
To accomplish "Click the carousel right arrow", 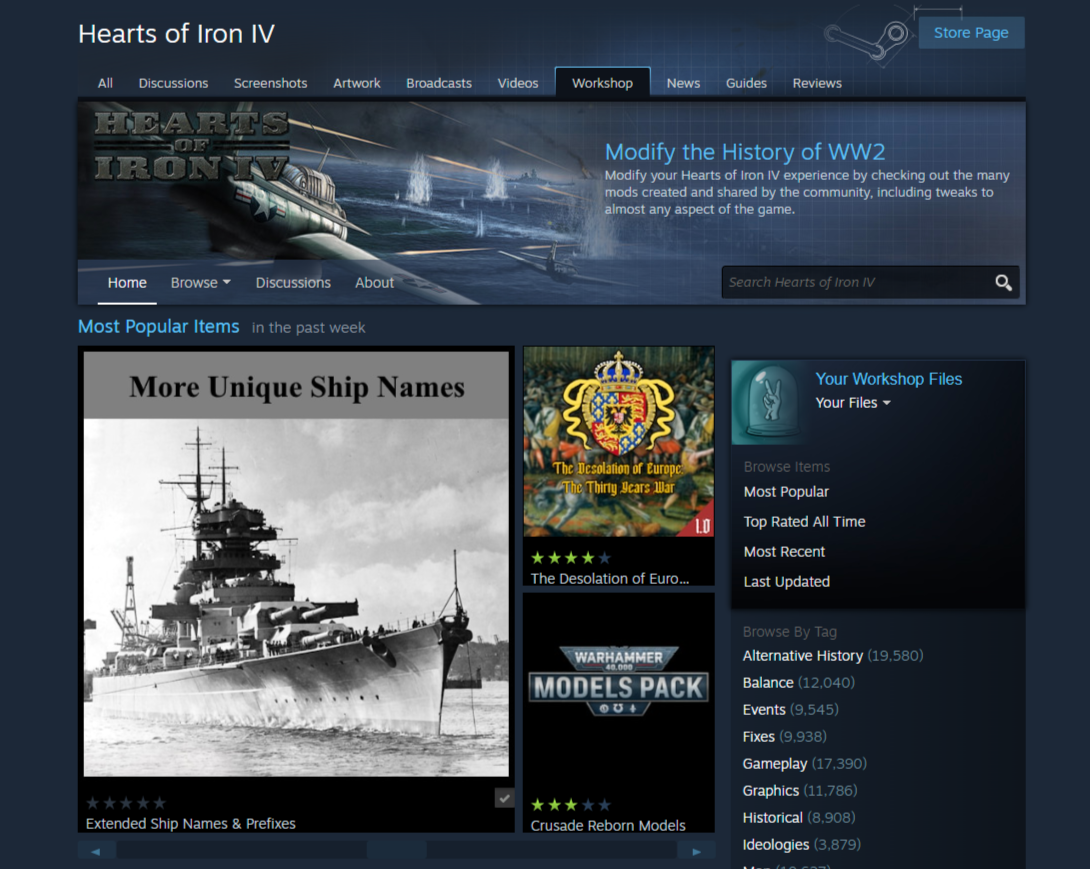I will coord(697,851).
